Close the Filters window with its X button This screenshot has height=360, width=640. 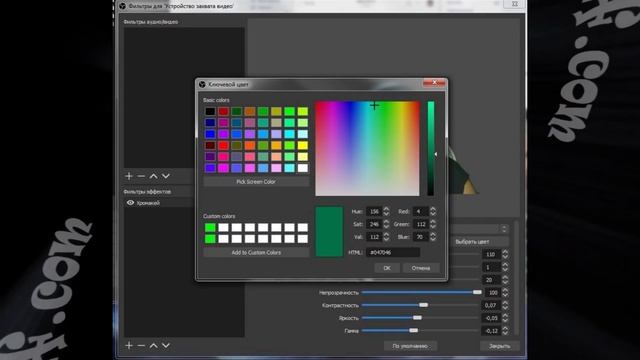515,4
